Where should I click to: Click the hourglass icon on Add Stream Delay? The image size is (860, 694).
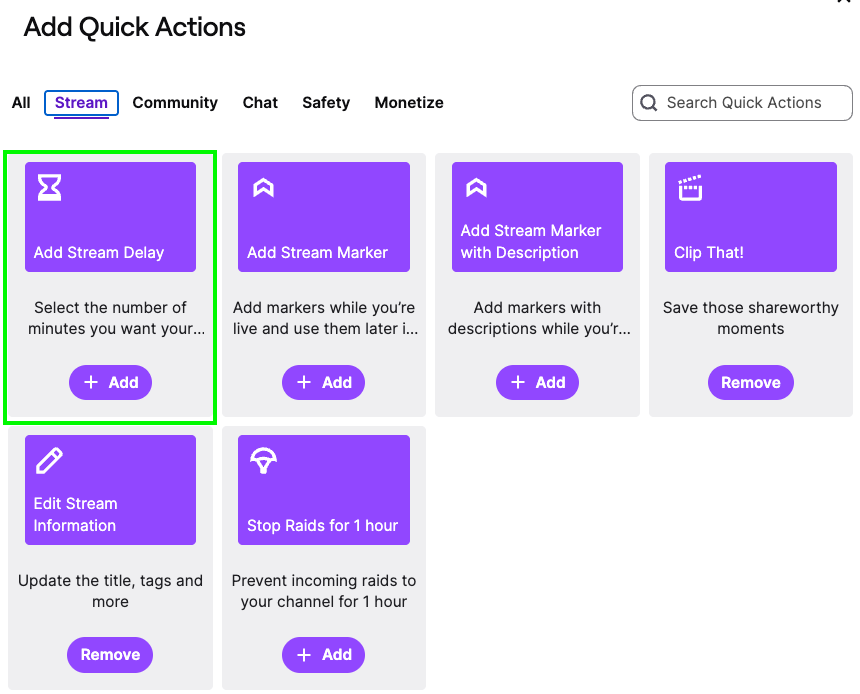coord(49,187)
